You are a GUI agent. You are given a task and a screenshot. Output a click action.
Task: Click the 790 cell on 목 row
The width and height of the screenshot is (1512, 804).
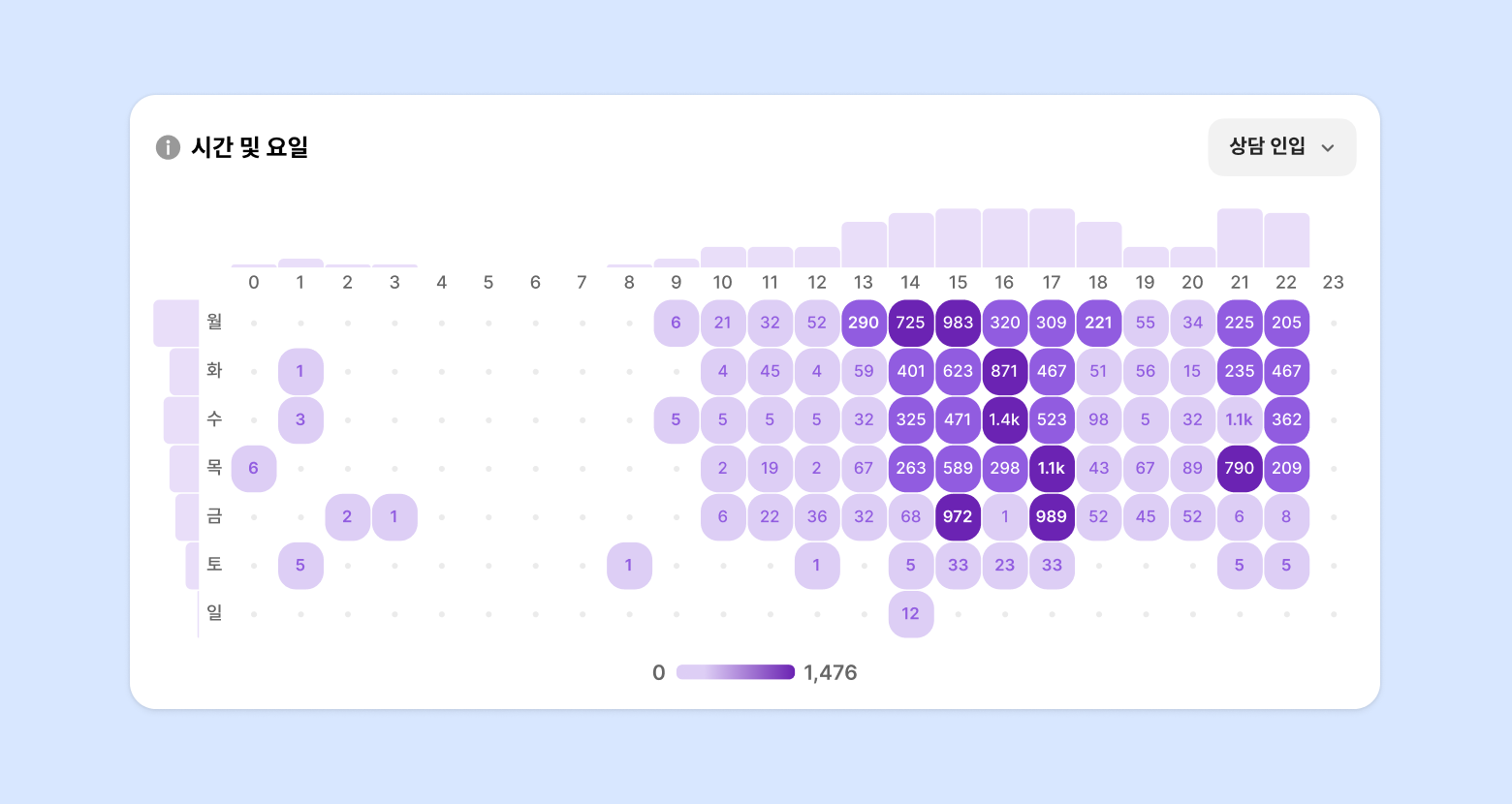tap(1239, 468)
